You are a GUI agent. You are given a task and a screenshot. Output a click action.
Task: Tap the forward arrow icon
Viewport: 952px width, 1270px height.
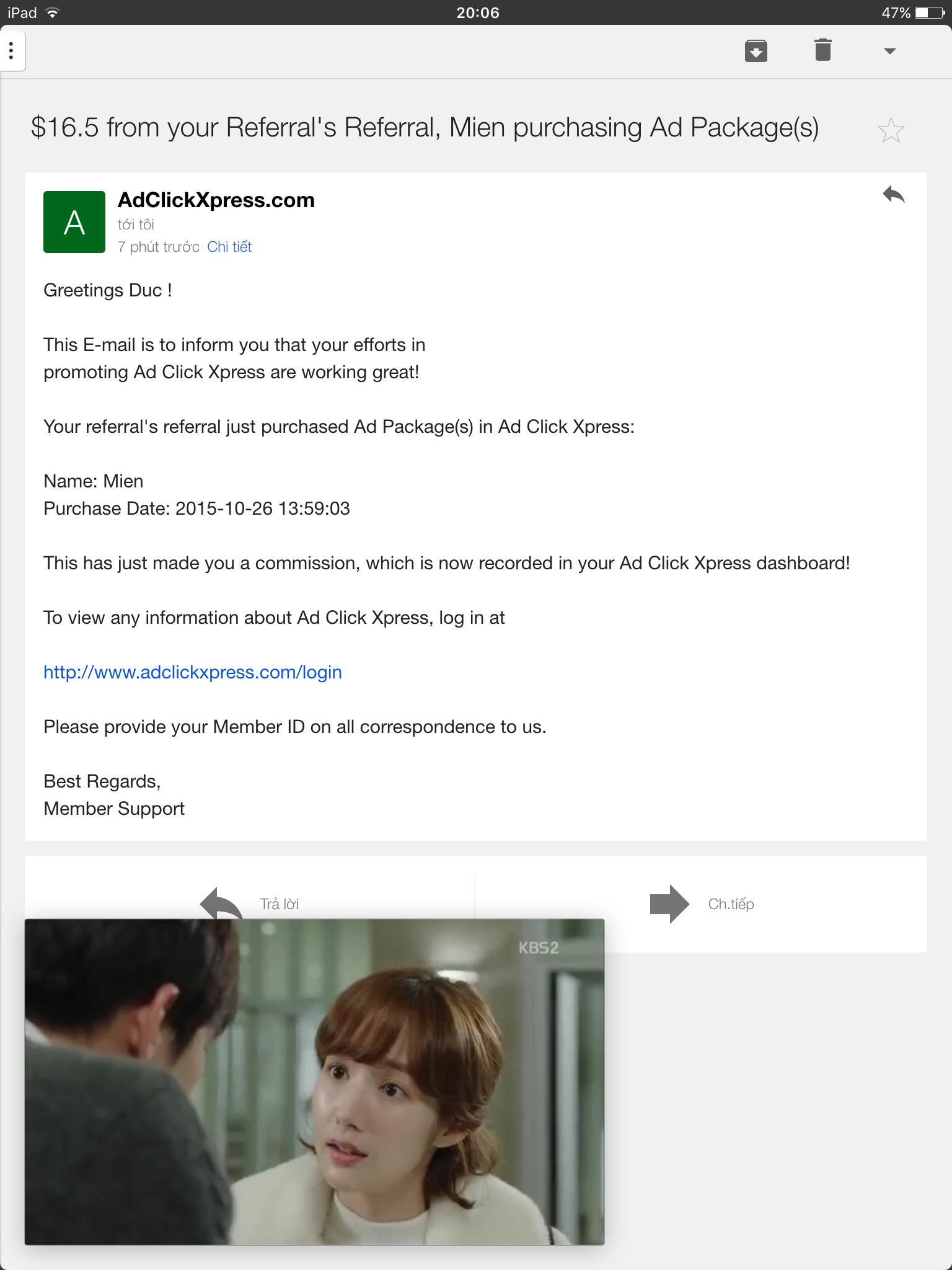coord(669,904)
